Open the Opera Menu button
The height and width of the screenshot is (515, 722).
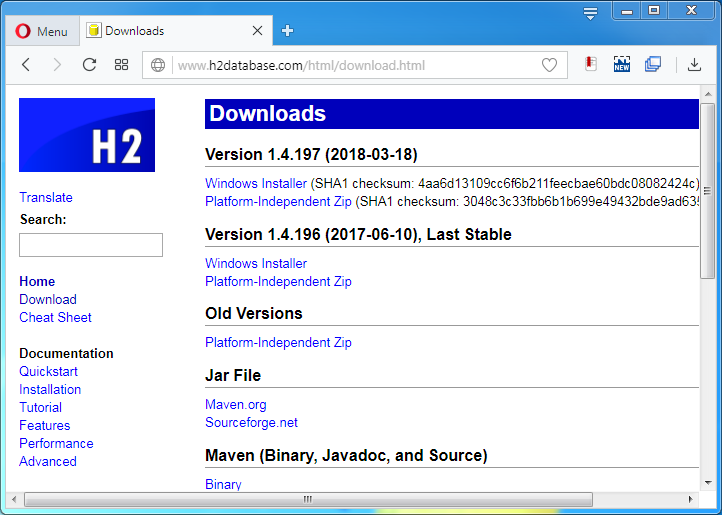click(x=42, y=31)
